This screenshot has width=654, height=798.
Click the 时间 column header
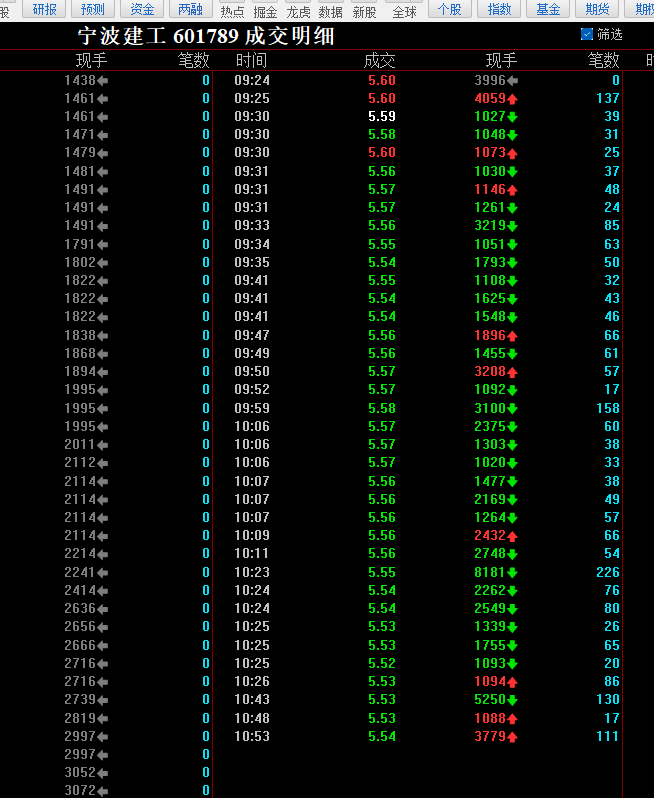251,61
